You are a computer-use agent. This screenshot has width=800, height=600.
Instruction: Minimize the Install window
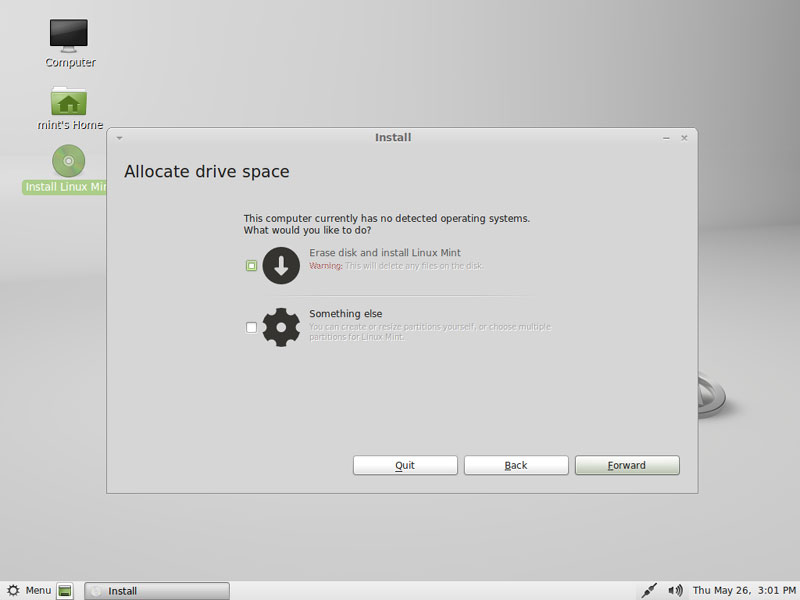point(666,138)
